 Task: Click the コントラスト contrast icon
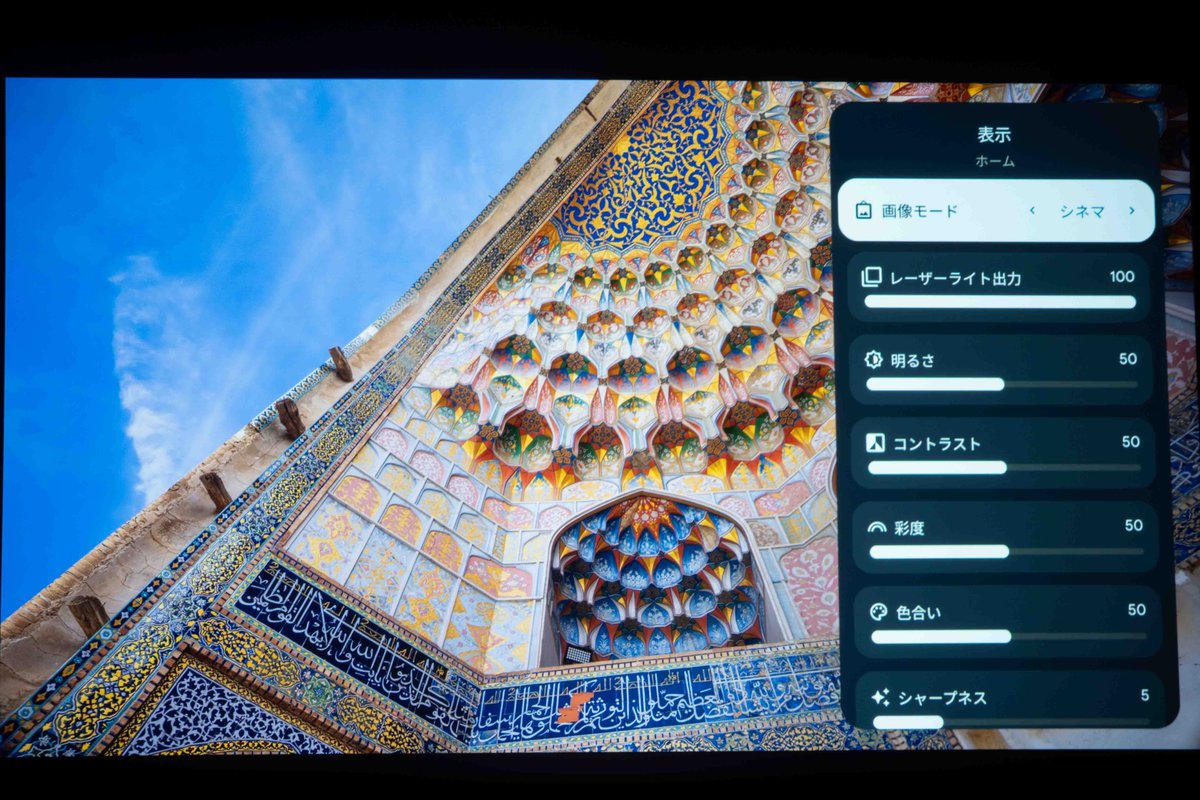click(875, 443)
